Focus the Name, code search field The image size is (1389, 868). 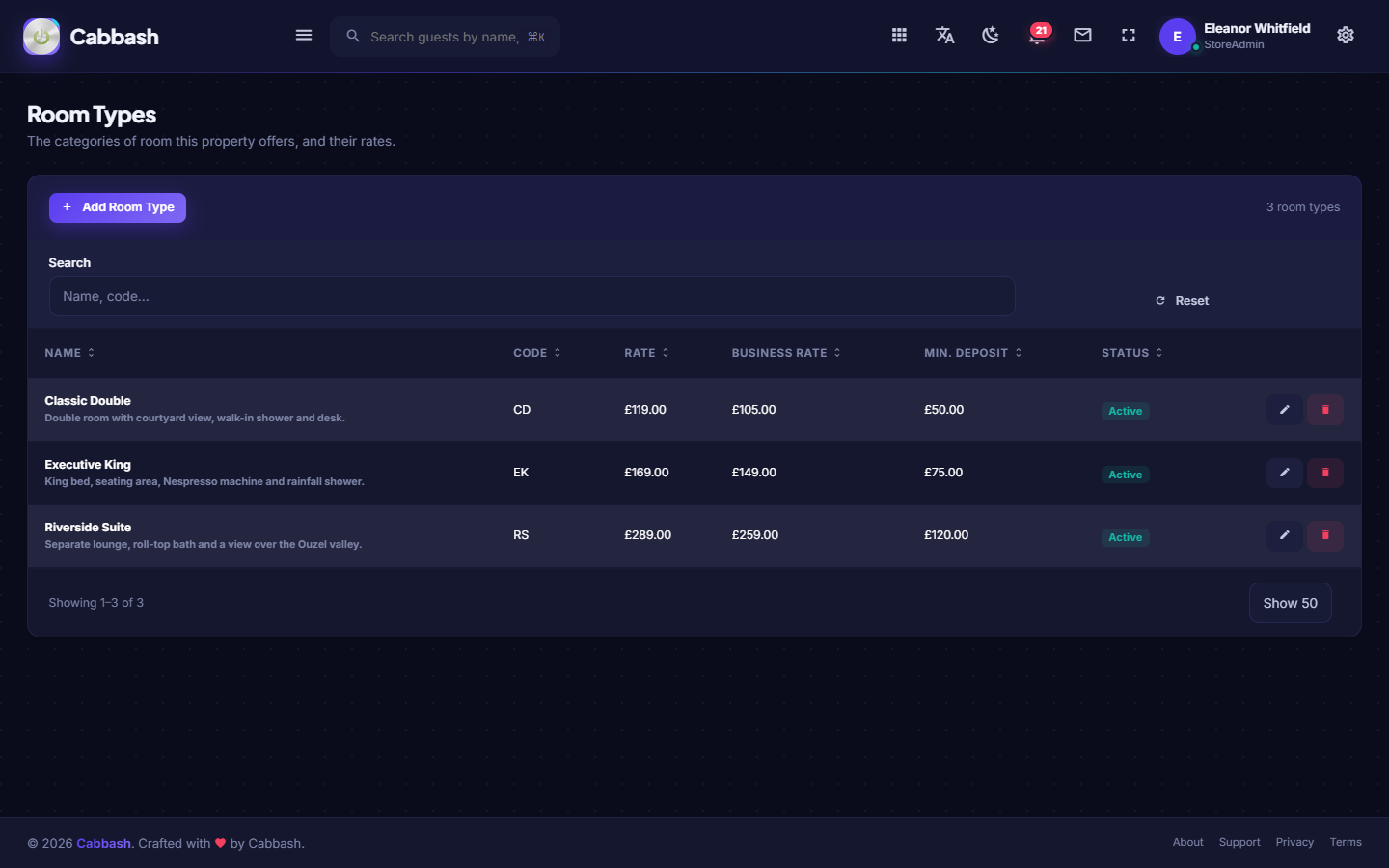point(531,296)
